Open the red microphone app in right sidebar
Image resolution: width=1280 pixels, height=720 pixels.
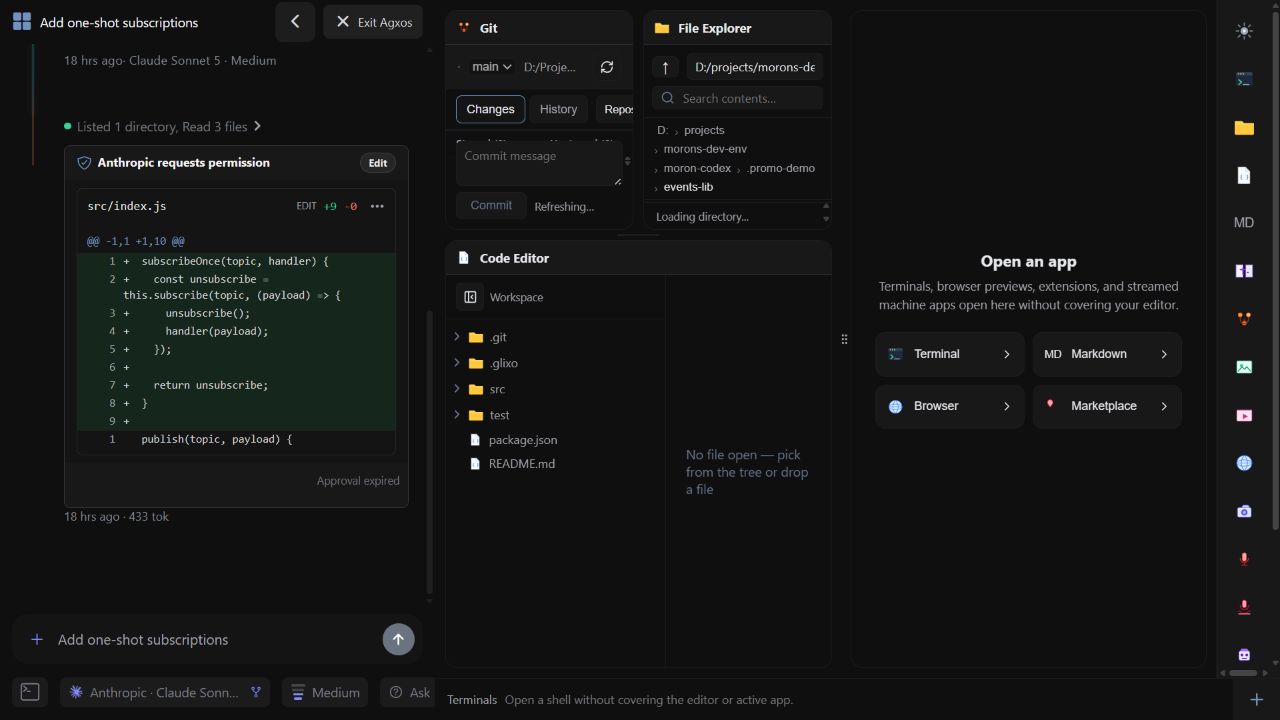[x=1244, y=559]
